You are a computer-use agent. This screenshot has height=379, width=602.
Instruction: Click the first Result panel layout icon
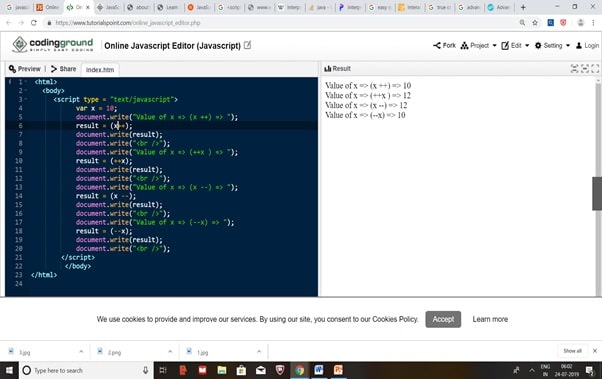tap(574, 69)
